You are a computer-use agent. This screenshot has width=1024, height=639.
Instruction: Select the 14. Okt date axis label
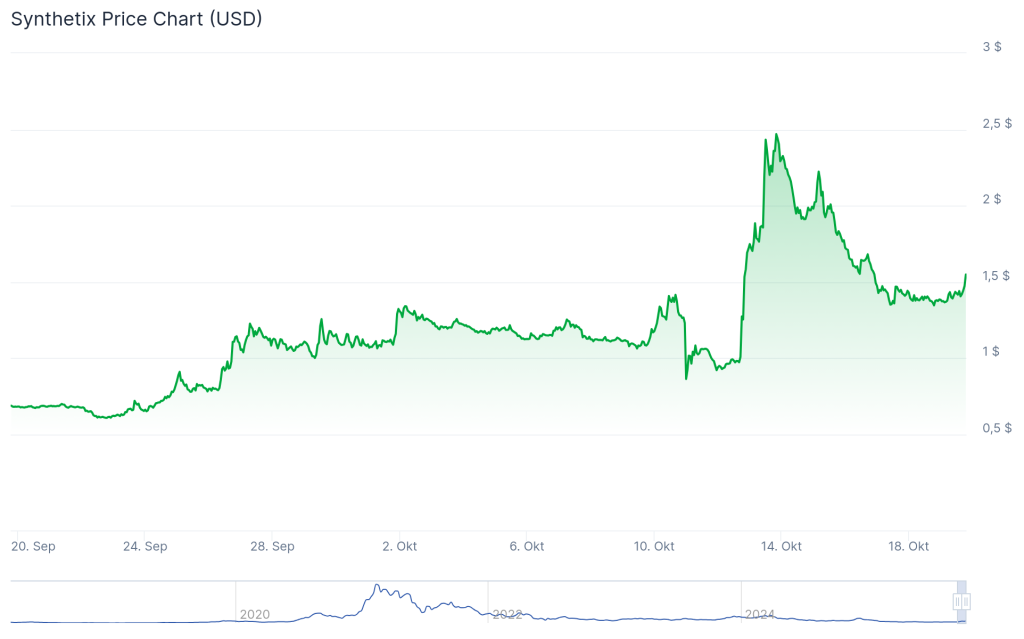pyautogui.click(x=781, y=546)
